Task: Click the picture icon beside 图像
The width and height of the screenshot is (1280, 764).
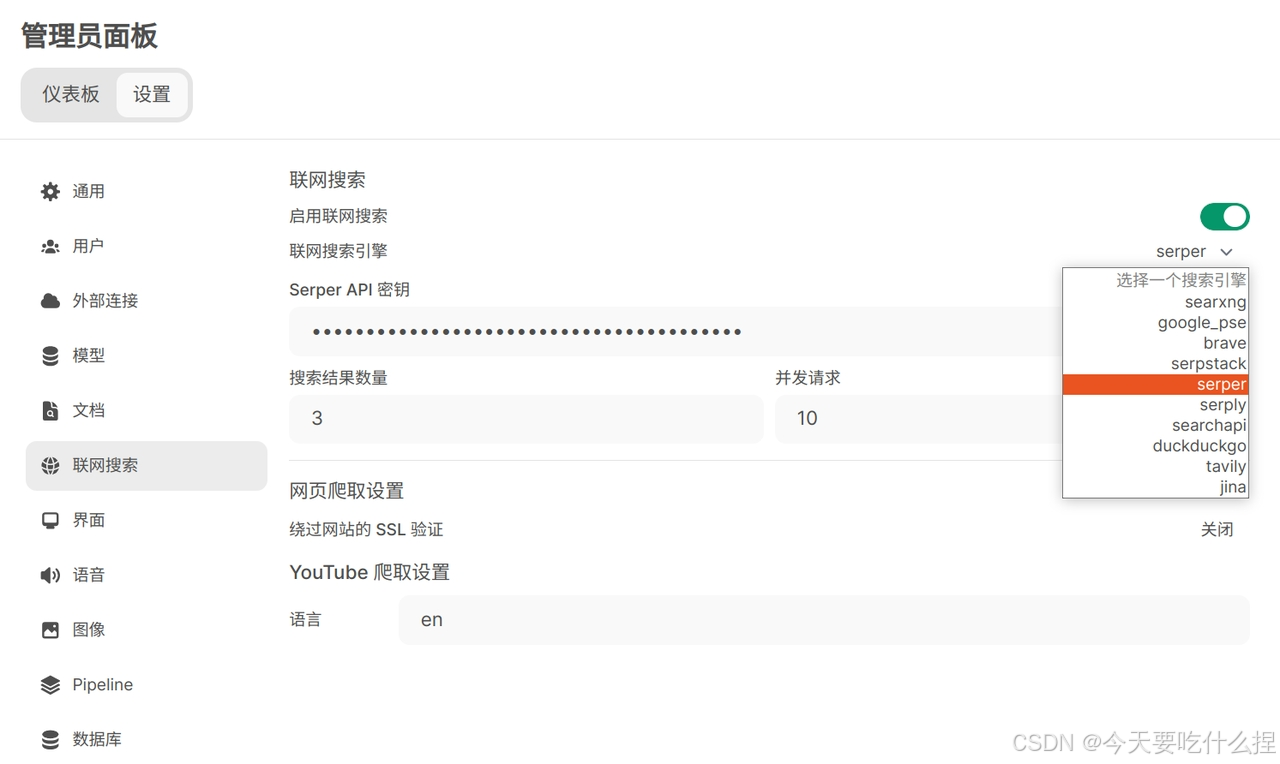Action: (50, 630)
